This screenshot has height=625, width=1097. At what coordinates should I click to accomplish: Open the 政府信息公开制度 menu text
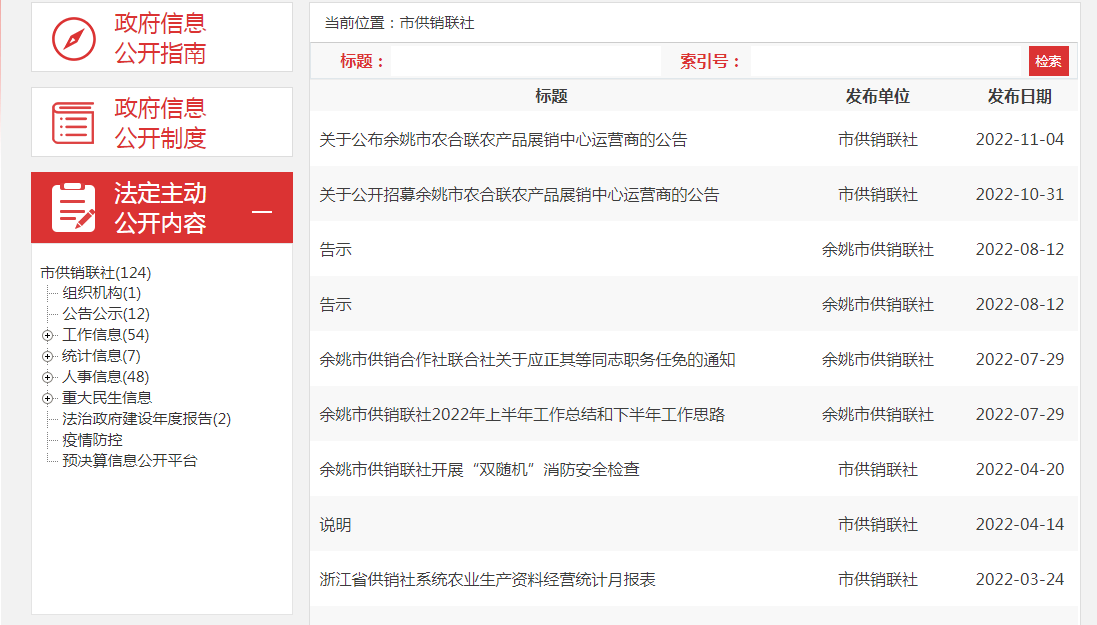pyautogui.click(x=160, y=122)
